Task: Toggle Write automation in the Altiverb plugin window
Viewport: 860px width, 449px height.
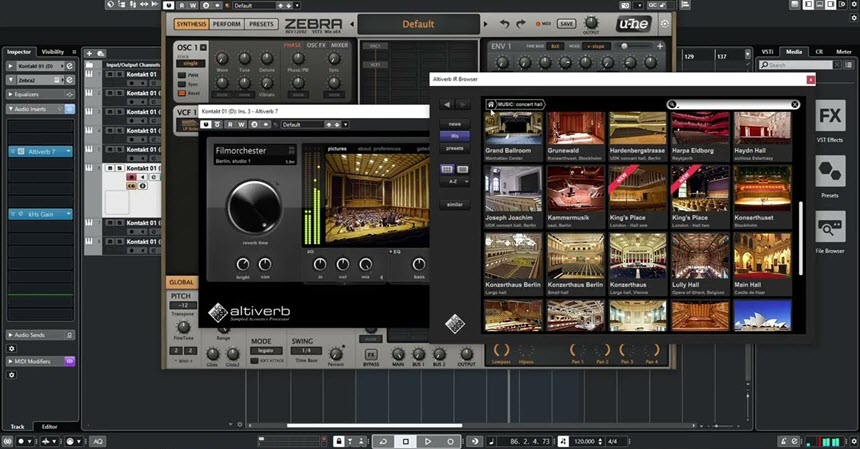Action: [x=241, y=125]
